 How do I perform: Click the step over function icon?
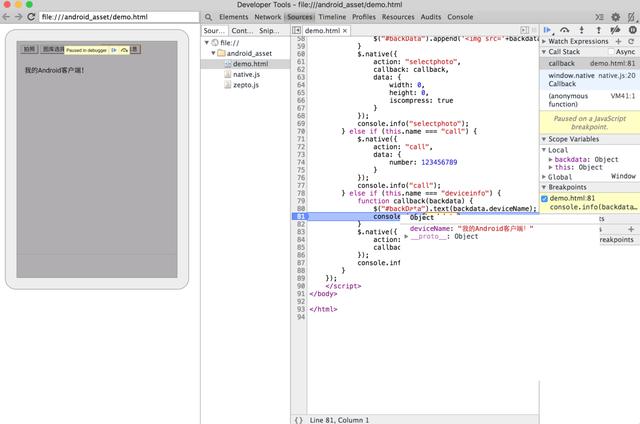coord(566,30)
